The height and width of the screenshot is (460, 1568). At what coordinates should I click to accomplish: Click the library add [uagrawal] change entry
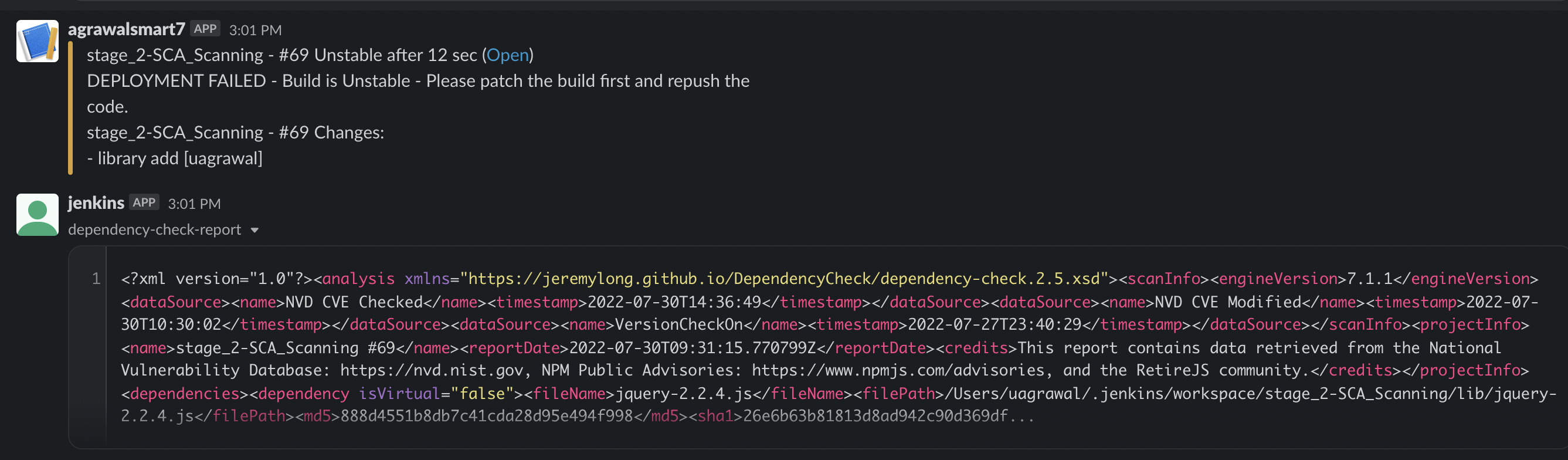click(174, 158)
